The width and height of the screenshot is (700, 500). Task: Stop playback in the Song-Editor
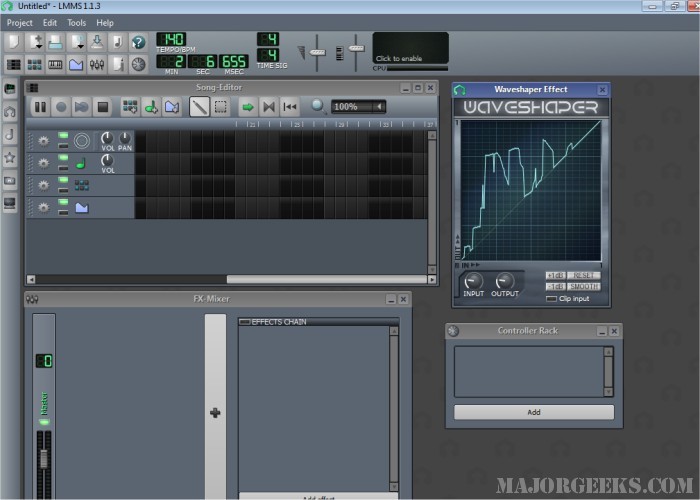(103, 107)
